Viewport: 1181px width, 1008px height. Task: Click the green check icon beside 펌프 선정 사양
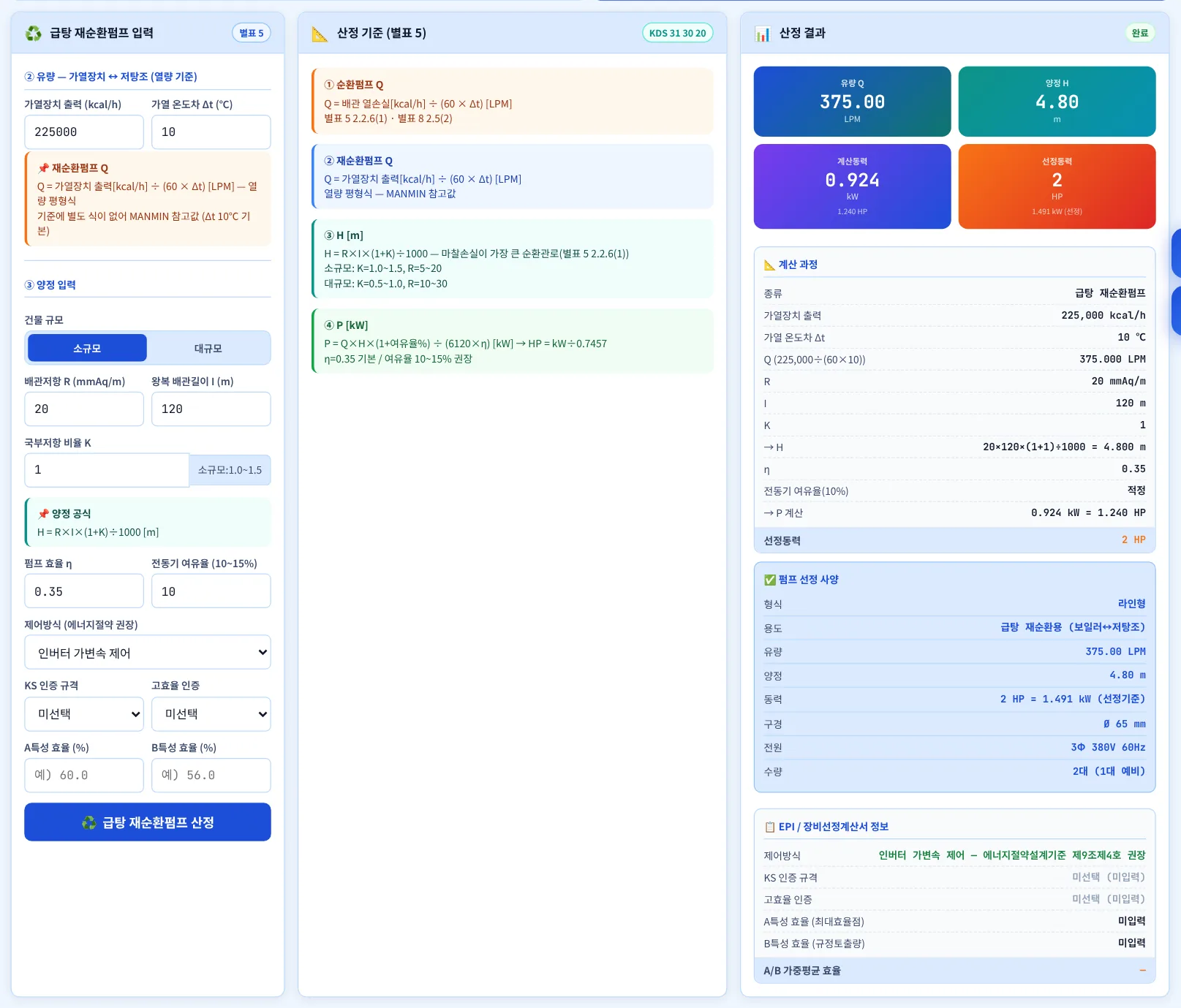coord(770,580)
